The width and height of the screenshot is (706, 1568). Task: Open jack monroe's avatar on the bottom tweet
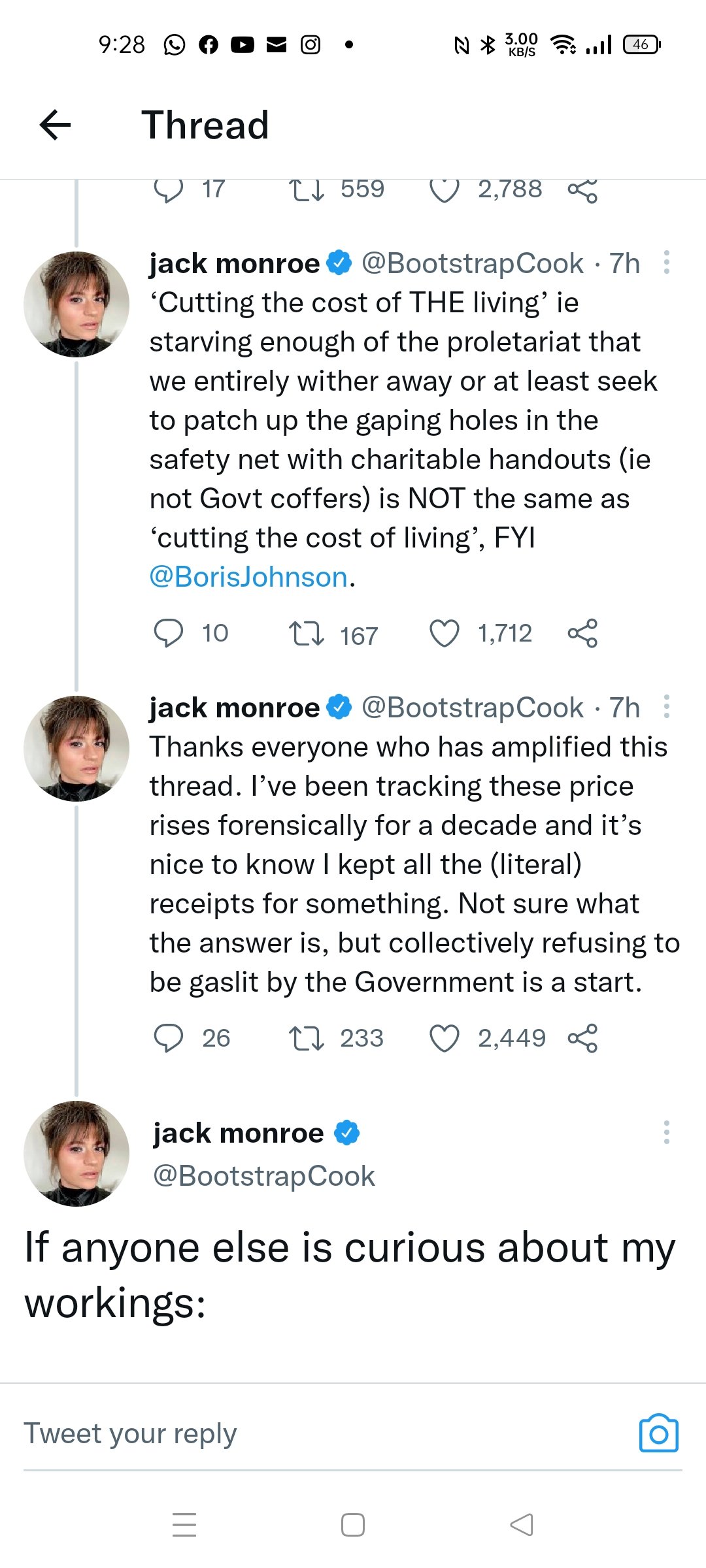(76, 1153)
